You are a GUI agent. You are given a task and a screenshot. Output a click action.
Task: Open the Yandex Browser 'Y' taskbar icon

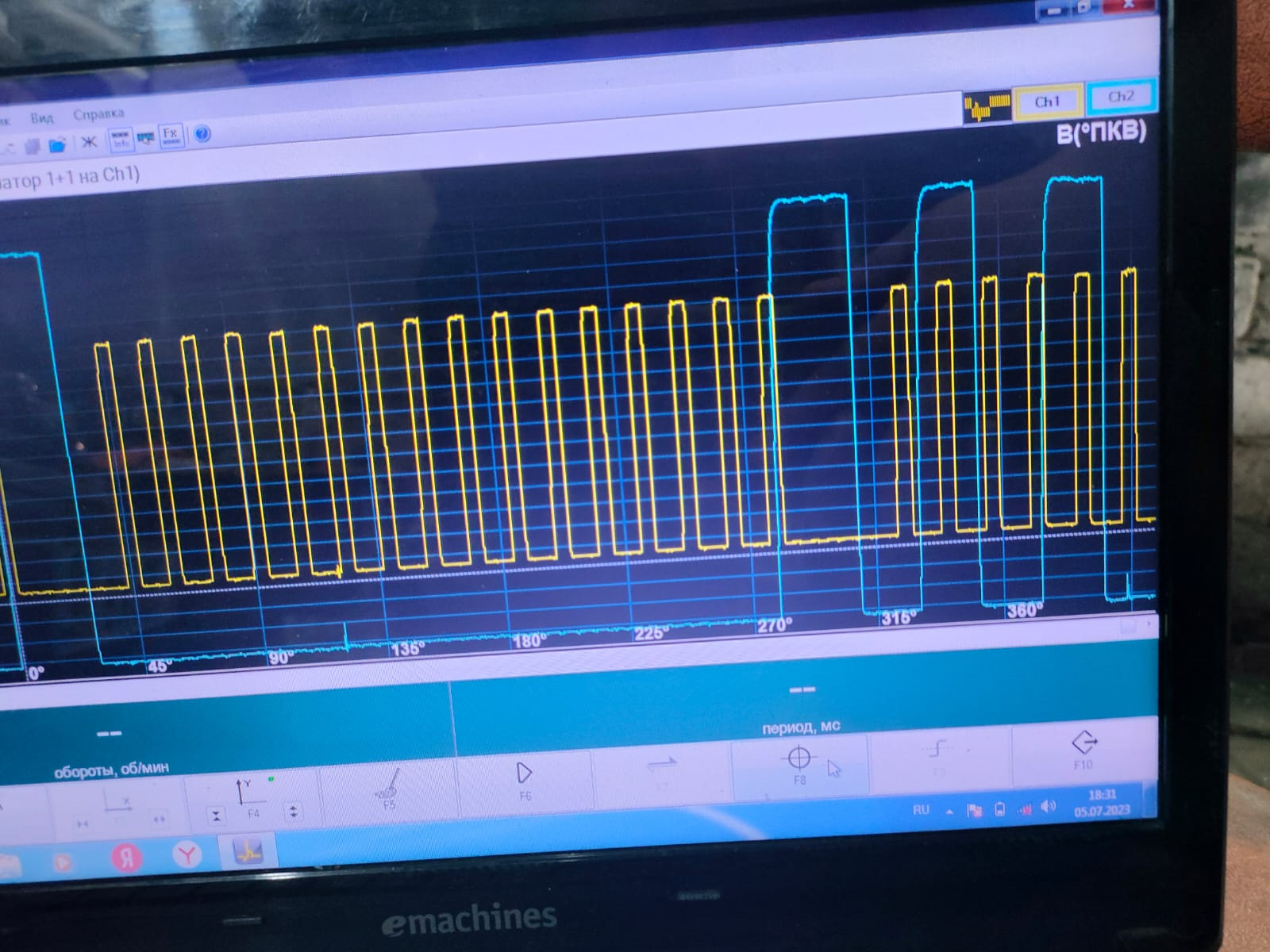187,854
